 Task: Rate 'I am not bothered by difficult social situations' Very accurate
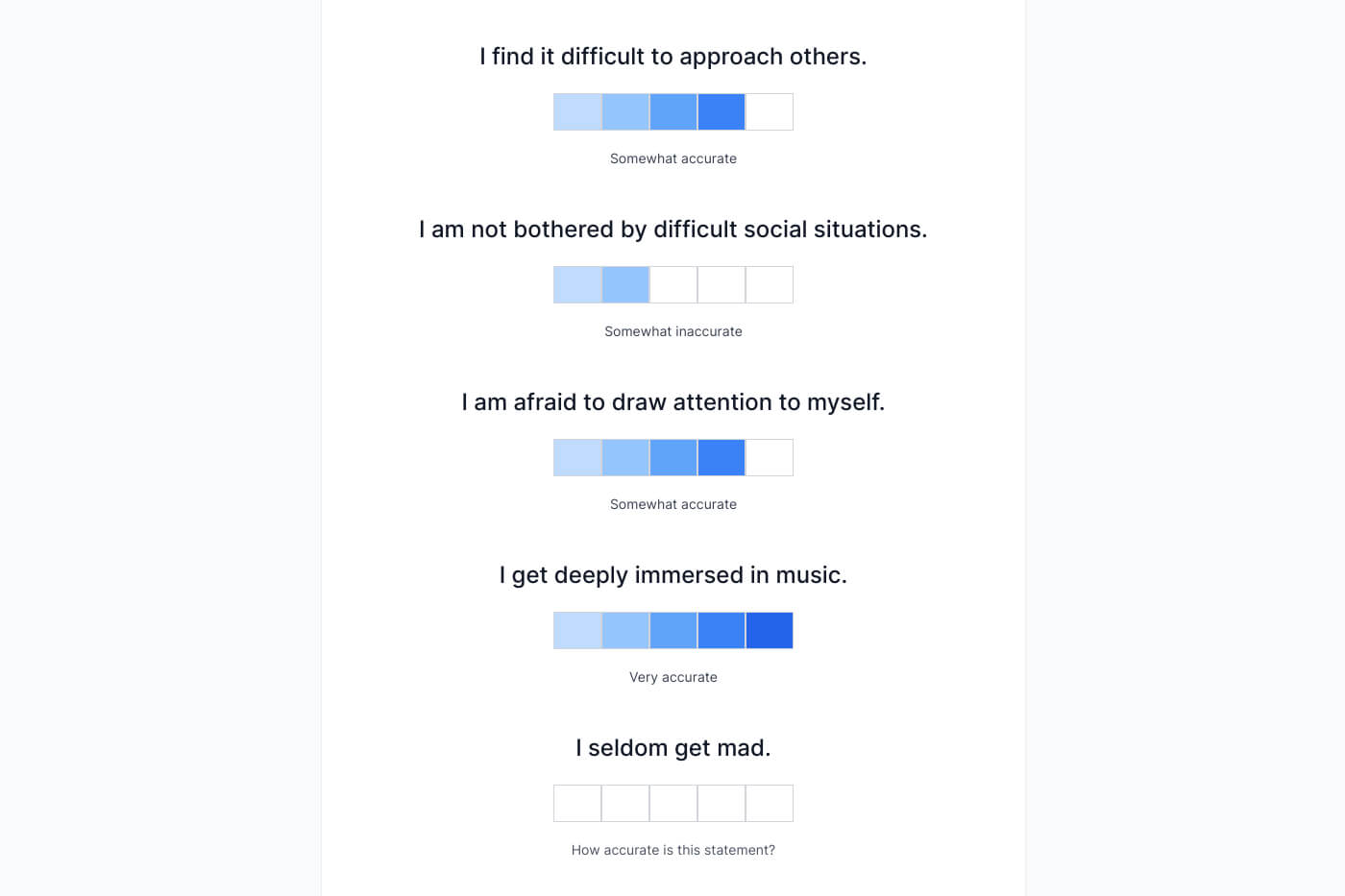tap(770, 284)
